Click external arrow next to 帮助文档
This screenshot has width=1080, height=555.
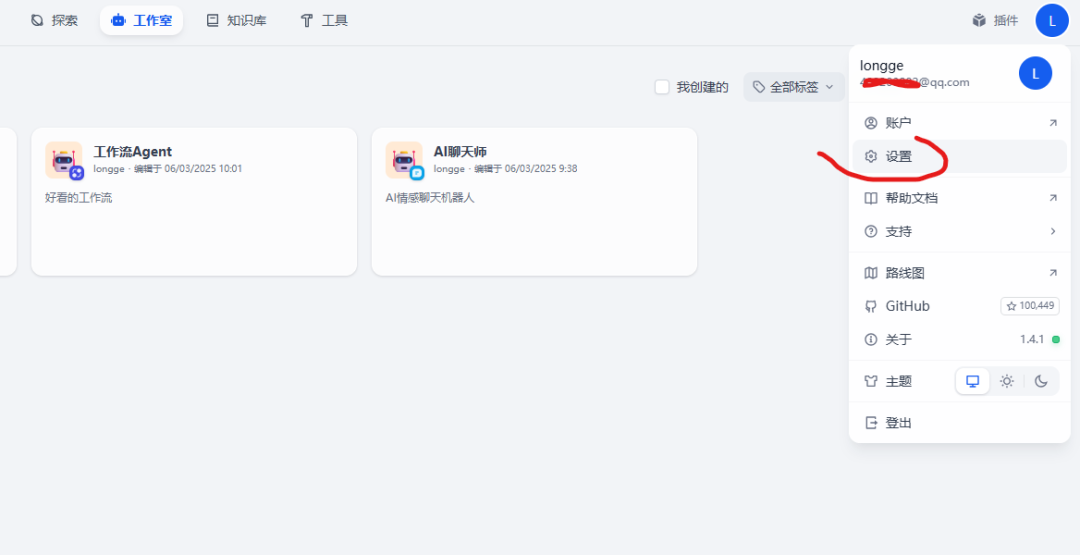click(x=1052, y=198)
